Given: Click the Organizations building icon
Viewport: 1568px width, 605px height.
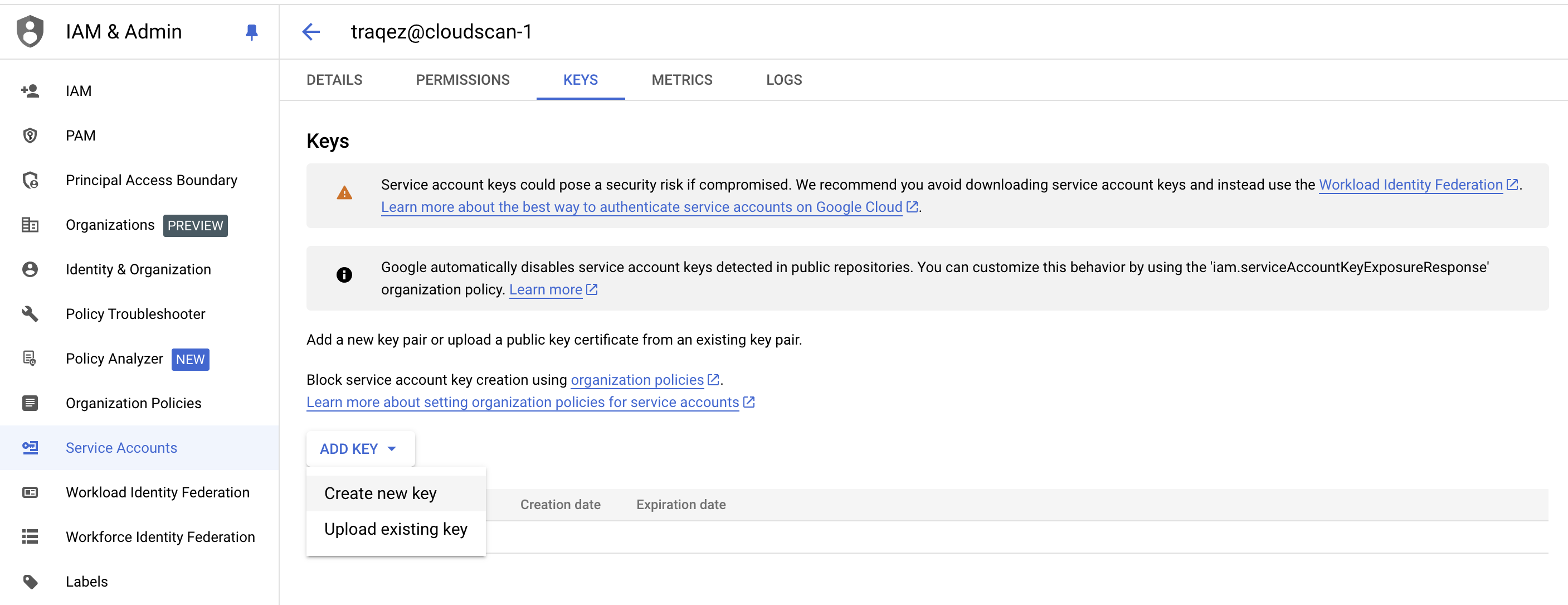Looking at the screenshot, I should point(30,225).
